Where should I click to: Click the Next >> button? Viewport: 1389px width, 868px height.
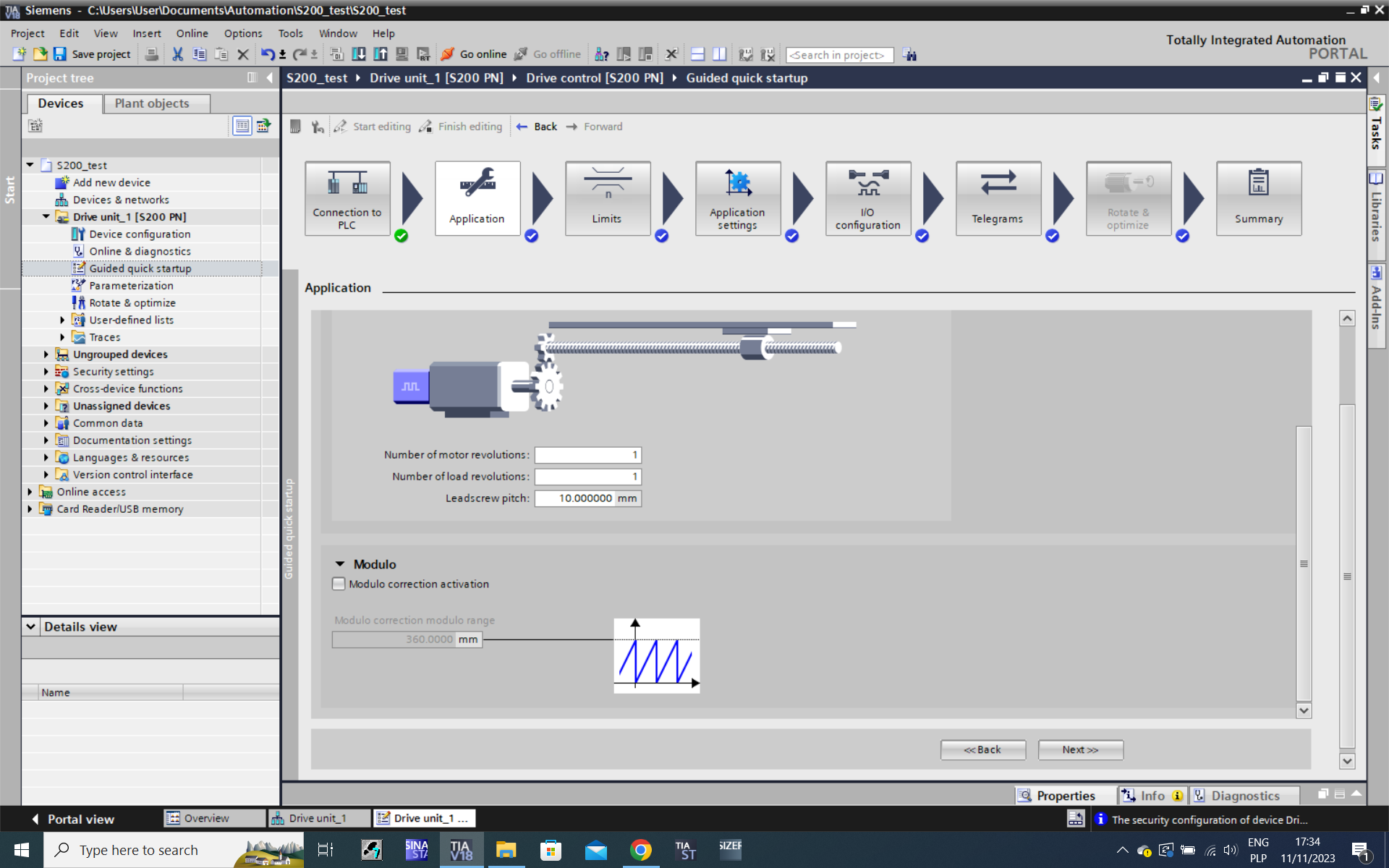pos(1079,750)
